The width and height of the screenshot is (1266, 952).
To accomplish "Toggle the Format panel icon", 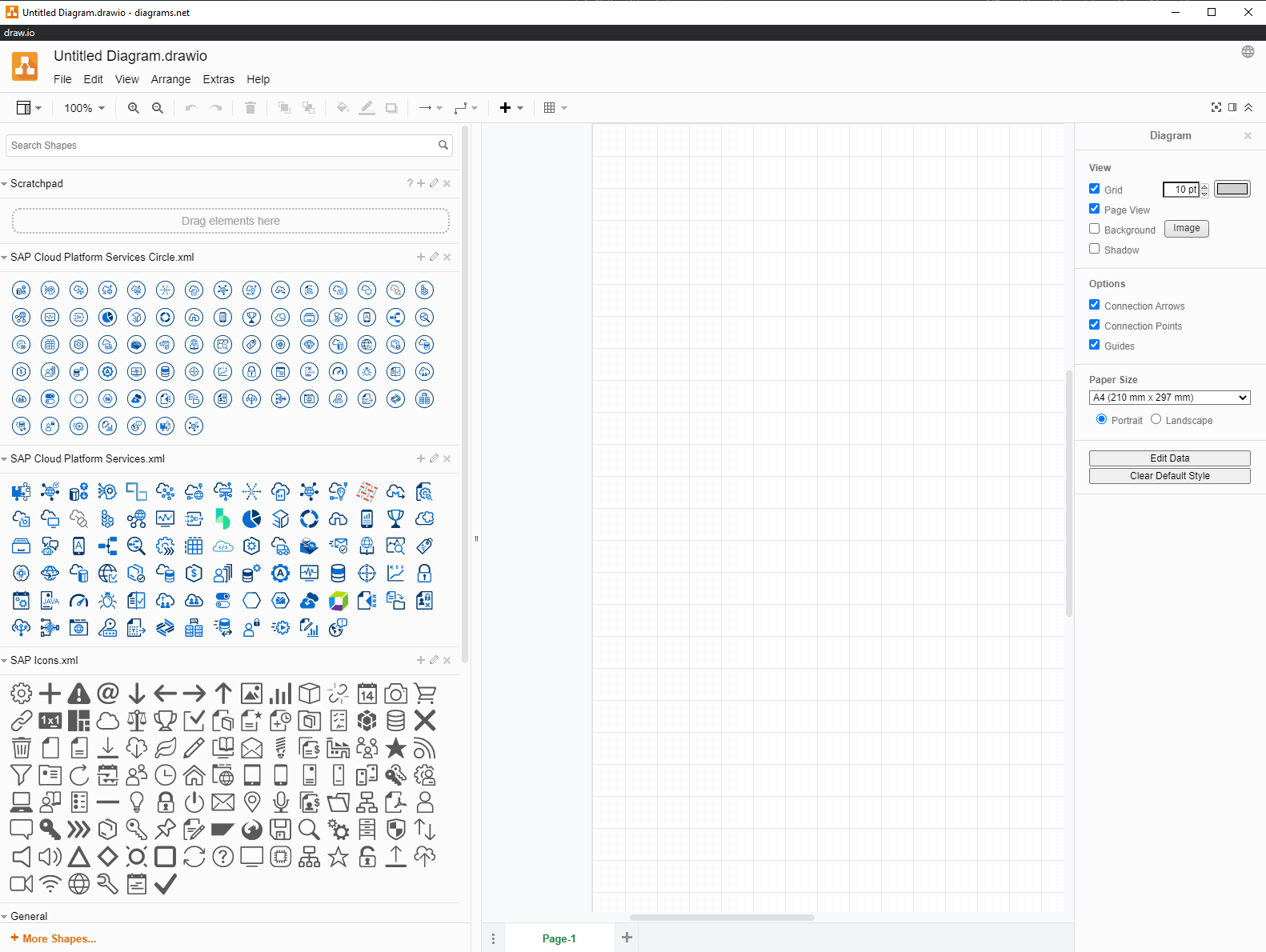I will (x=1232, y=107).
